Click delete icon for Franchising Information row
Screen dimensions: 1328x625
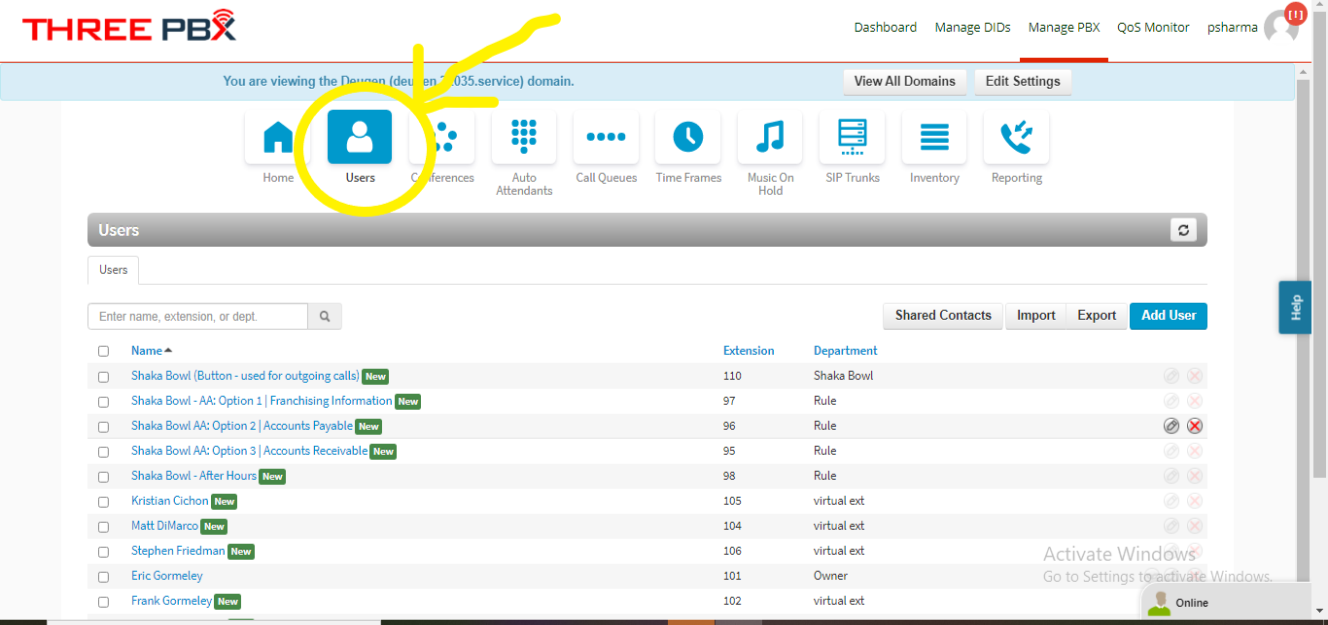click(x=1195, y=401)
